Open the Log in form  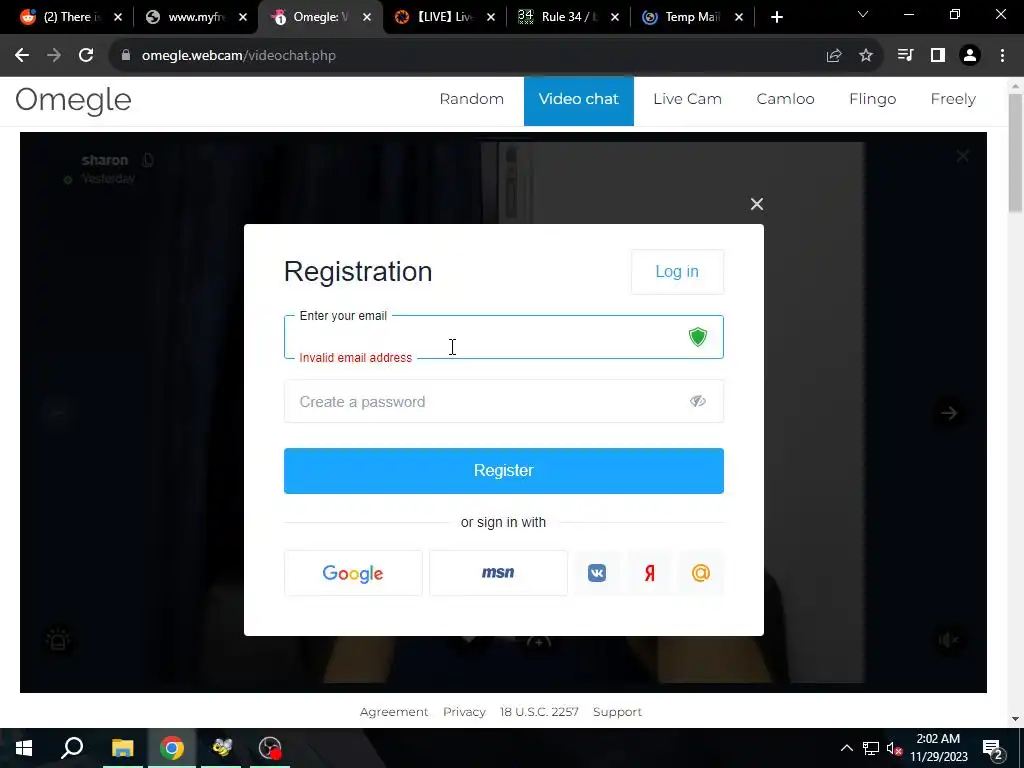point(677,272)
